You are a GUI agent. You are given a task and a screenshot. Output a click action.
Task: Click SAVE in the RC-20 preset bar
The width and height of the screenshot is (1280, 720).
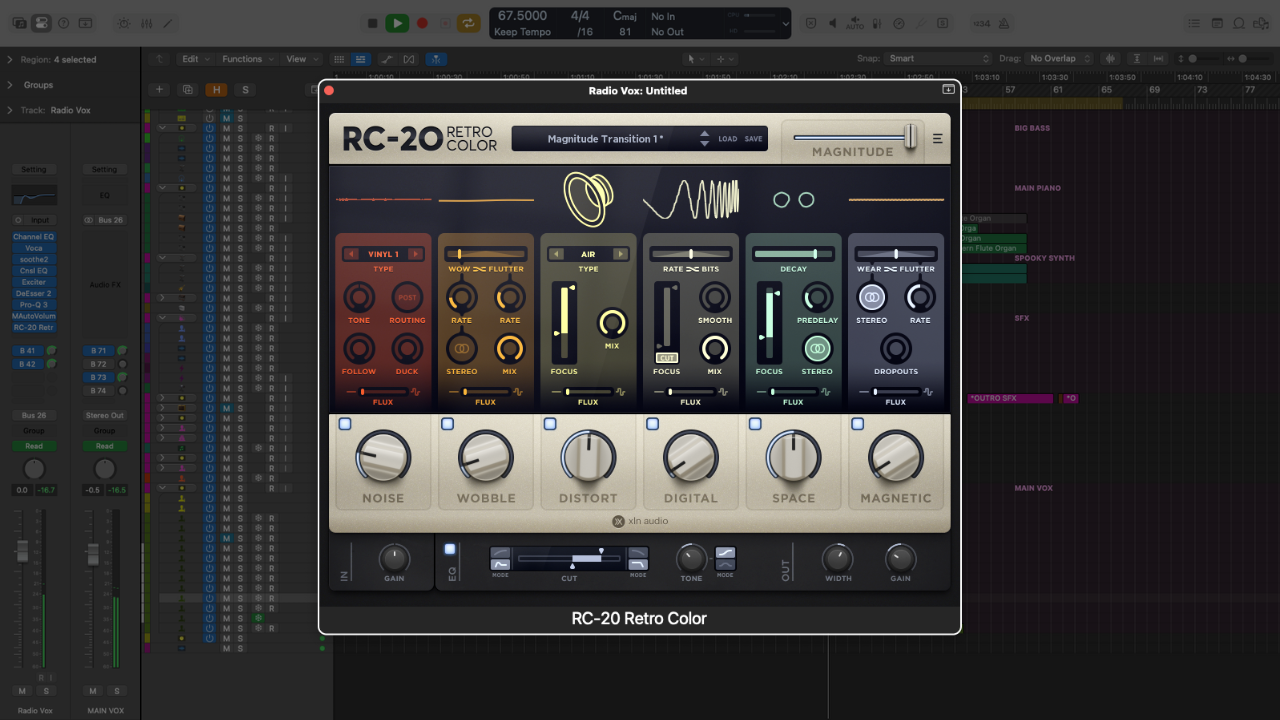click(x=753, y=139)
